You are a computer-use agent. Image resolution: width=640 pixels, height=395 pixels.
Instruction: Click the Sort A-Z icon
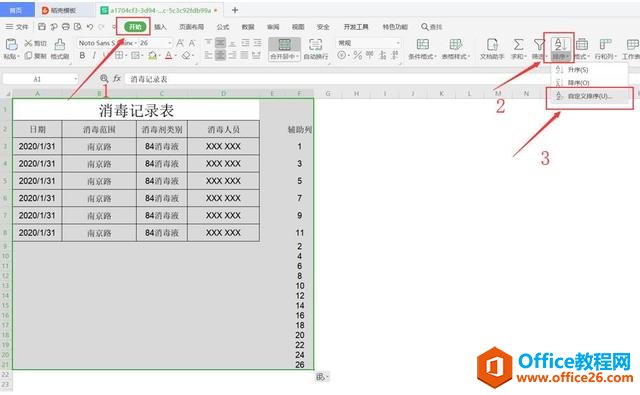560,44
